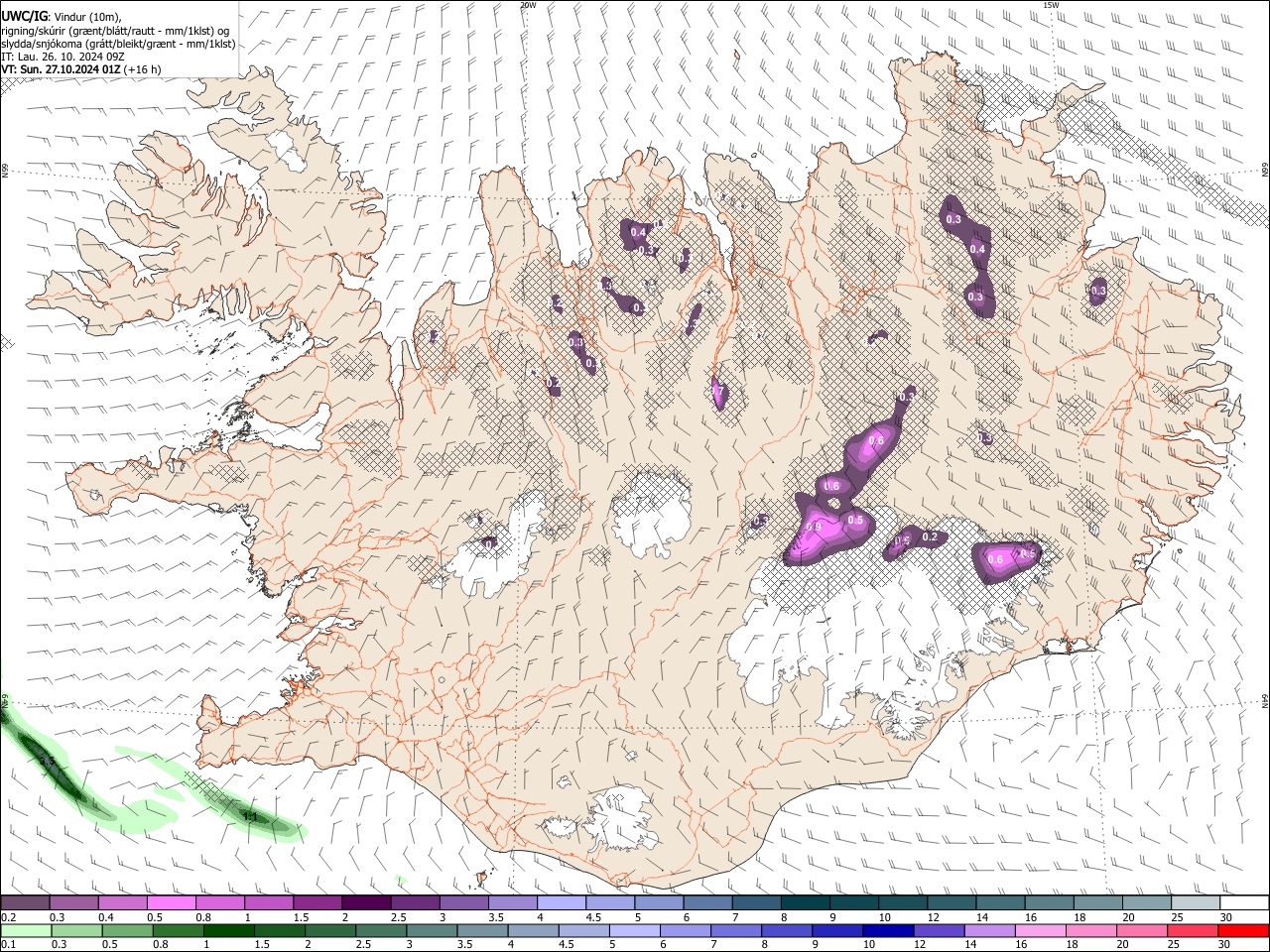Select the 8 dark teal swatch in upper legend

(x=805, y=903)
